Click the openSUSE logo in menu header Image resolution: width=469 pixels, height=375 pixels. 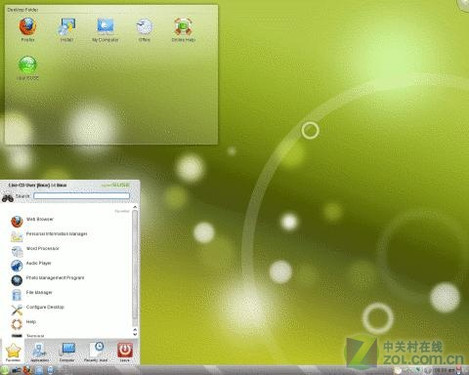(115, 185)
